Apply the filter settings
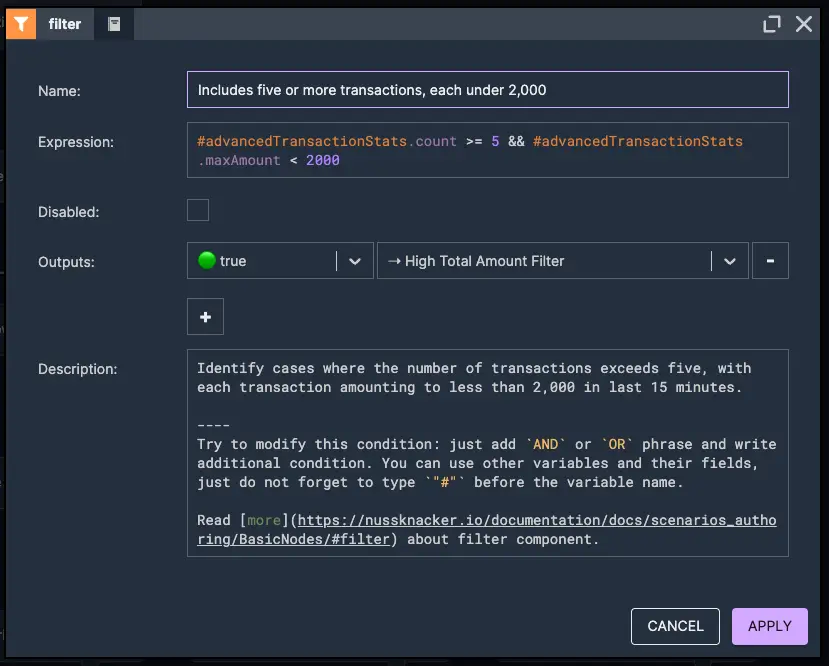The image size is (829, 666). point(770,626)
